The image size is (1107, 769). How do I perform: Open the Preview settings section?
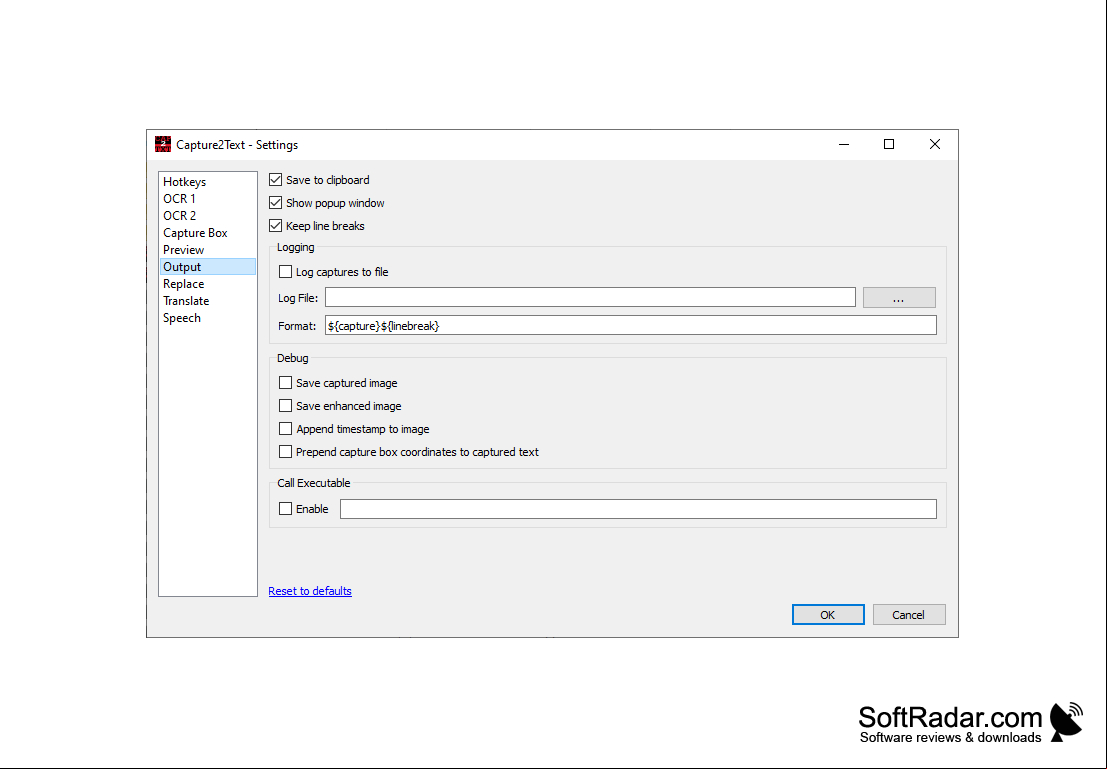pos(208,249)
